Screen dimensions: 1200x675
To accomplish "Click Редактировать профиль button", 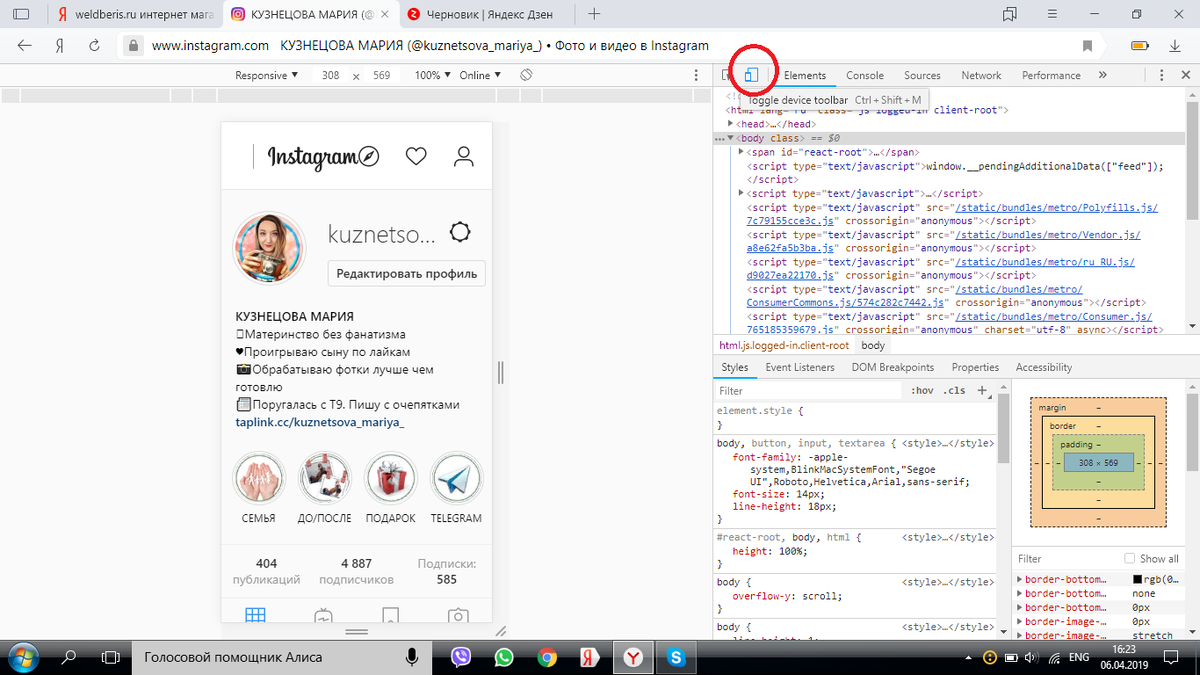I will 407,273.
